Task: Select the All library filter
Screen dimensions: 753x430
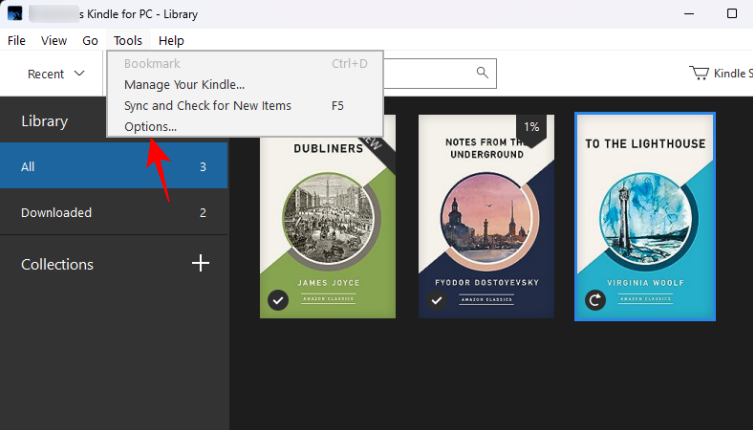Action: coord(113,166)
